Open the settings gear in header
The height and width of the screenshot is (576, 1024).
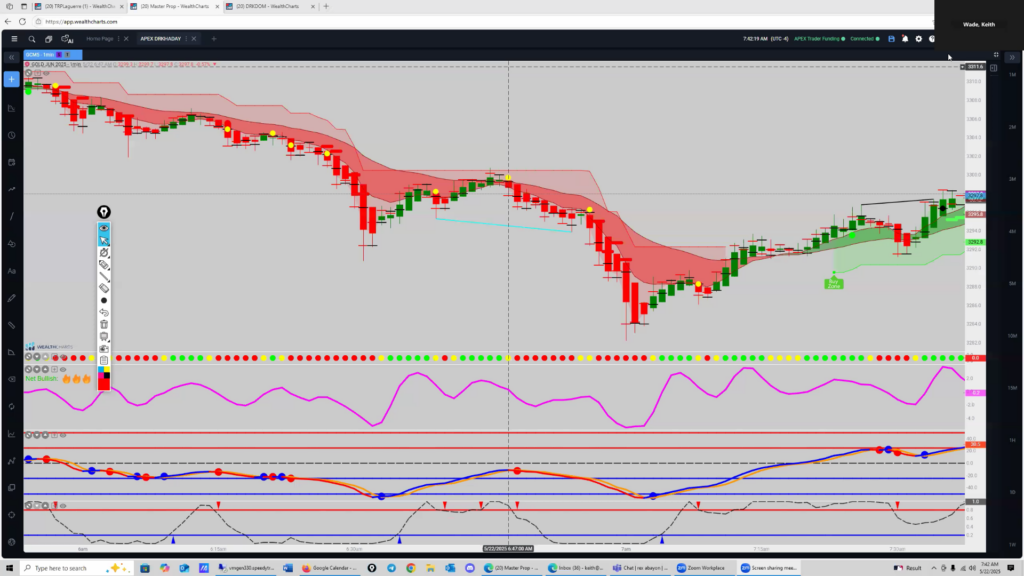click(x=918, y=39)
